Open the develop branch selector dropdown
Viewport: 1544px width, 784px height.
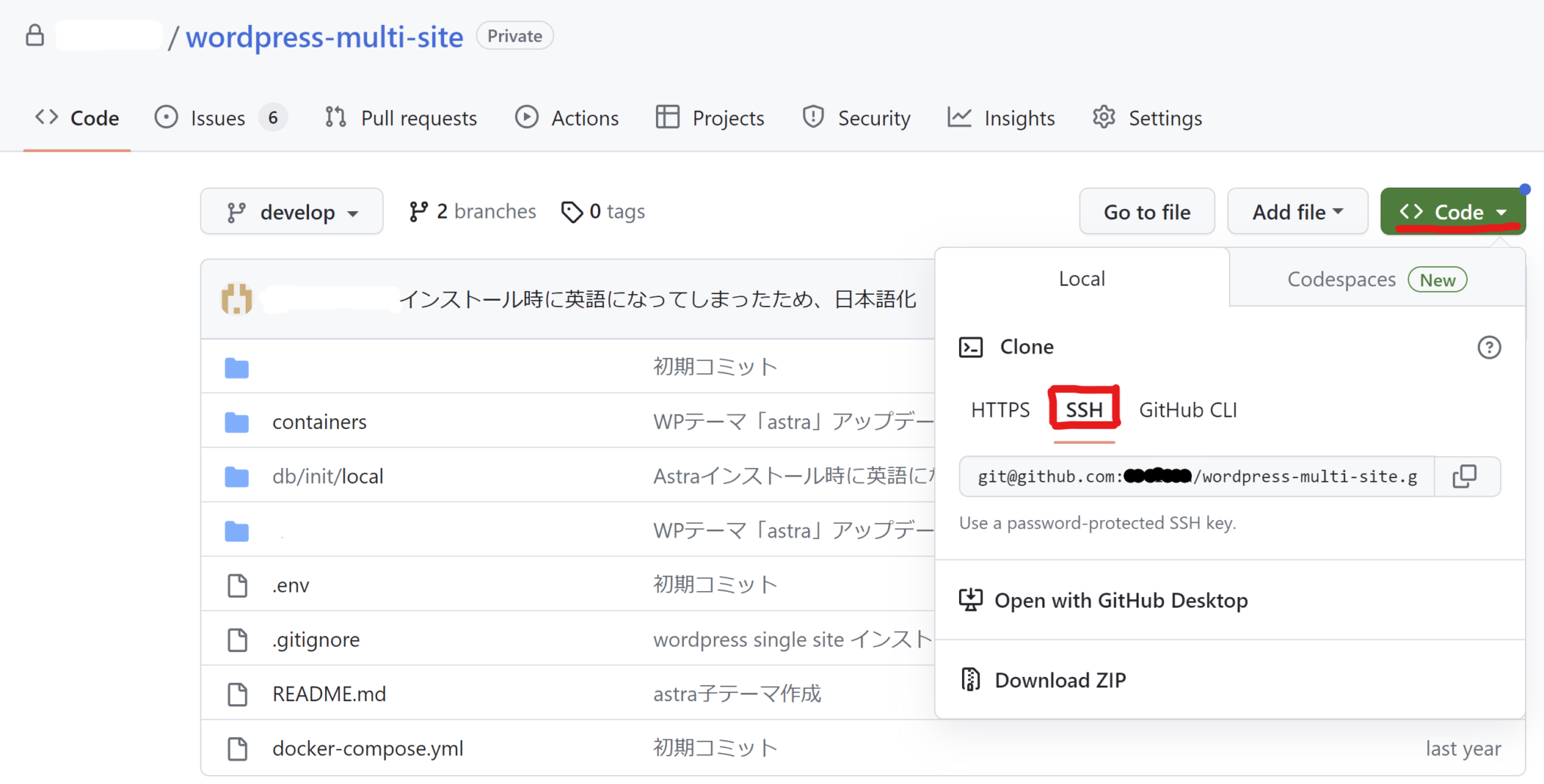click(x=292, y=211)
